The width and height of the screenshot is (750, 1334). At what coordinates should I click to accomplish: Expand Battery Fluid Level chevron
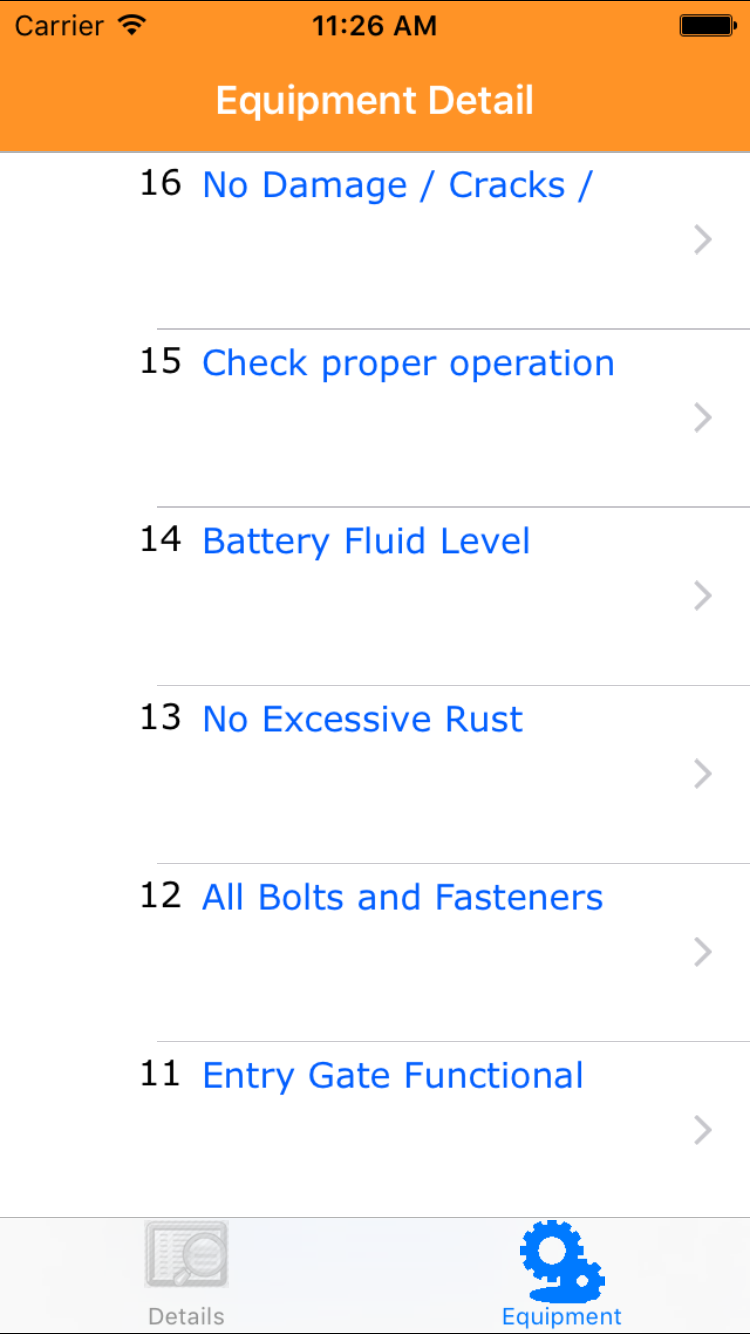703,596
